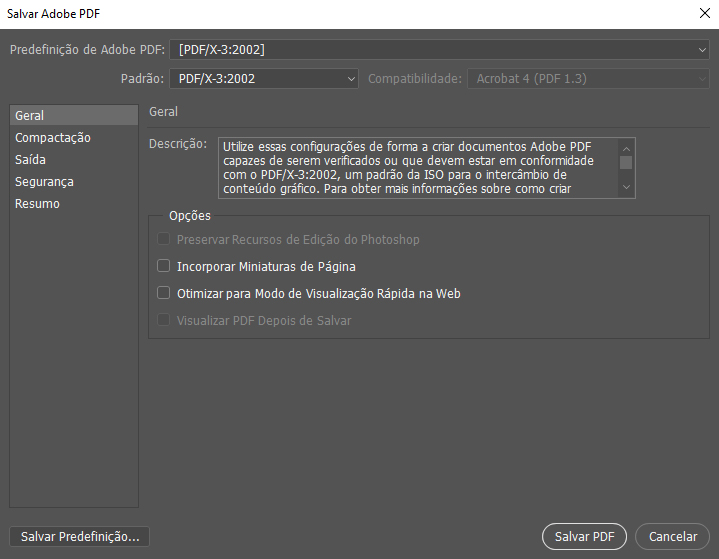Click the description scrollbar down arrow
The image size is (719, 559).
626,188
